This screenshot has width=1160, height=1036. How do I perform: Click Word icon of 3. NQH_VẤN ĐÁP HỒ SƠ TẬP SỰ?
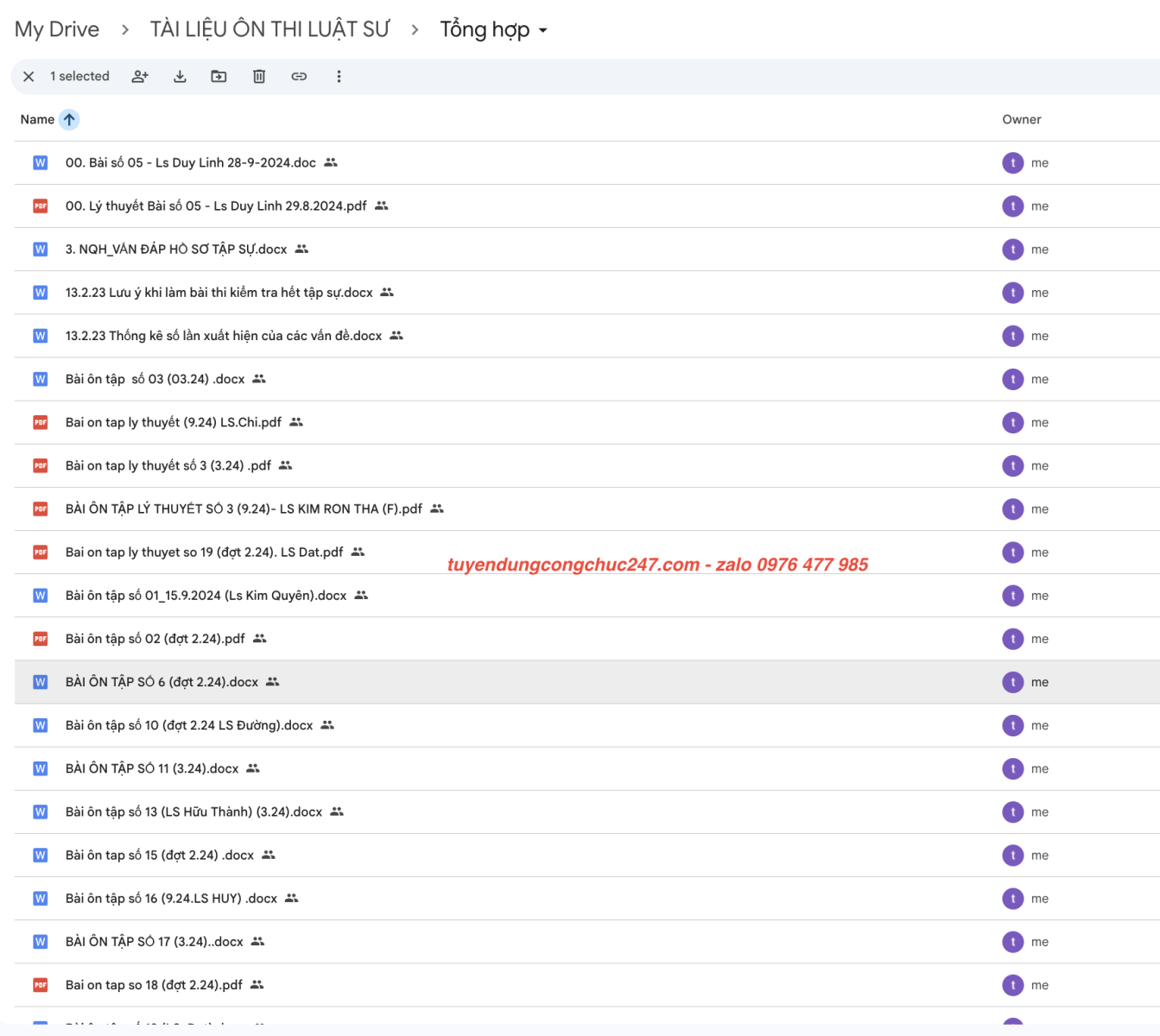(41, 250)
